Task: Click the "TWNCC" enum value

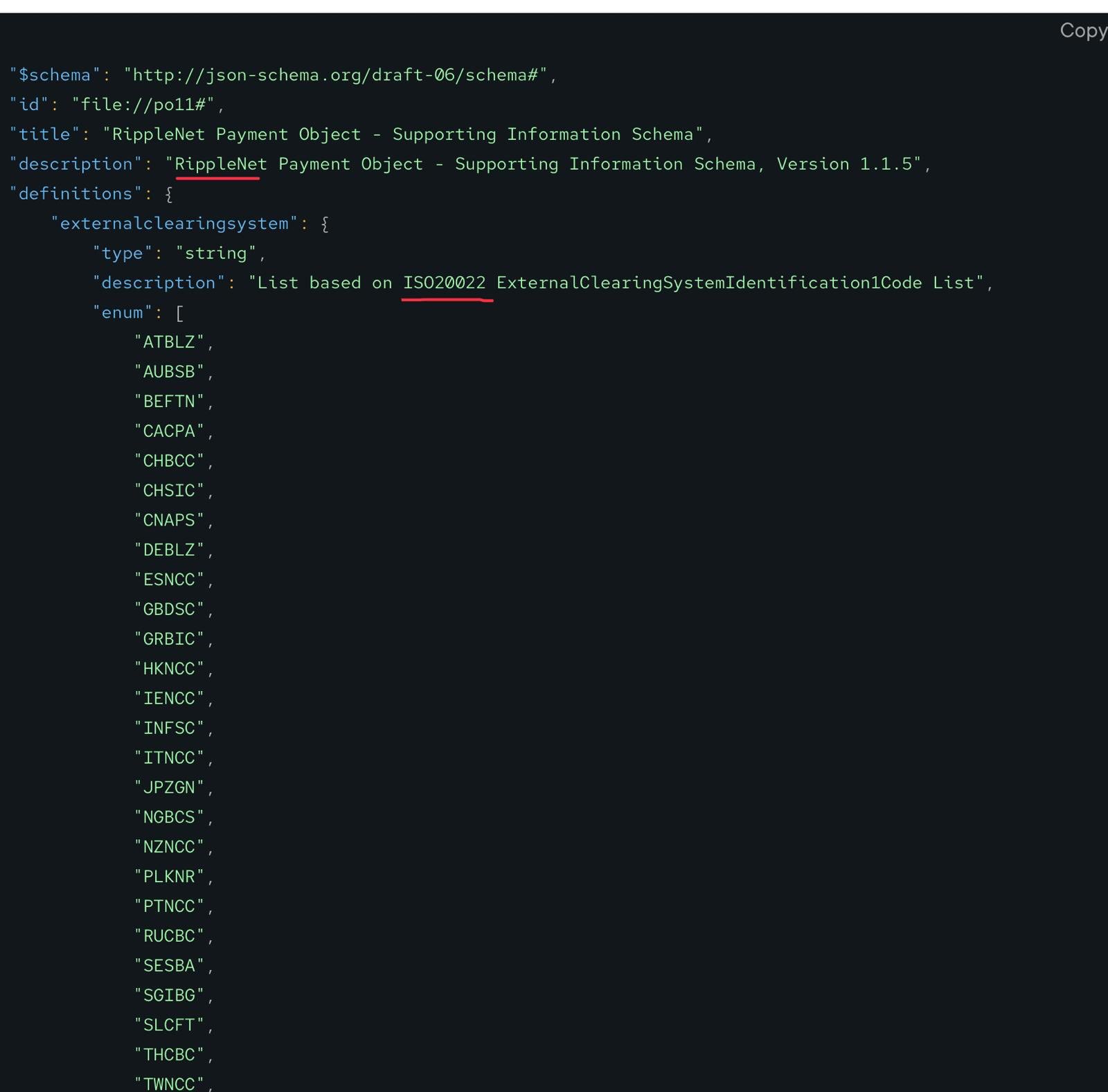Action: coord(170,1084)
